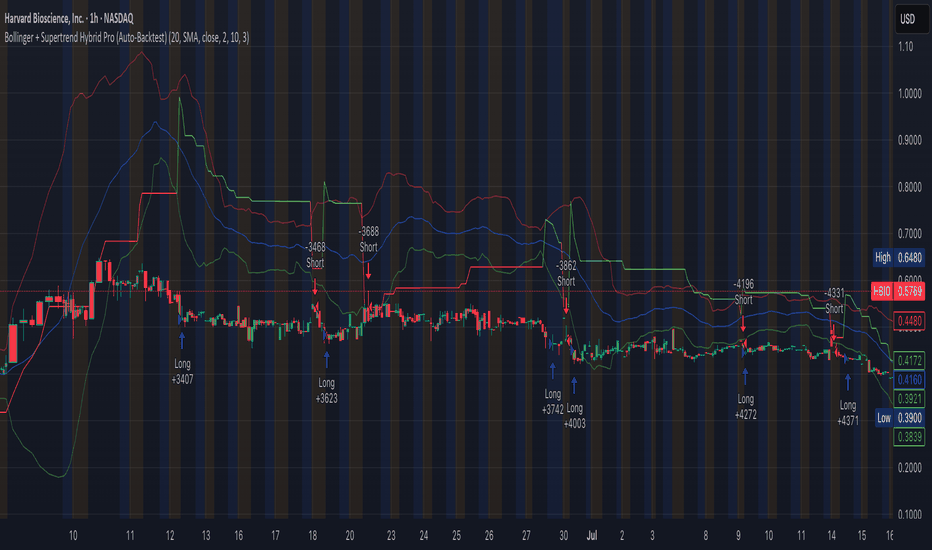Screen dimensions: 932x550
Task: Click date 24 on the time axis
Action: (x=423, y=536)
